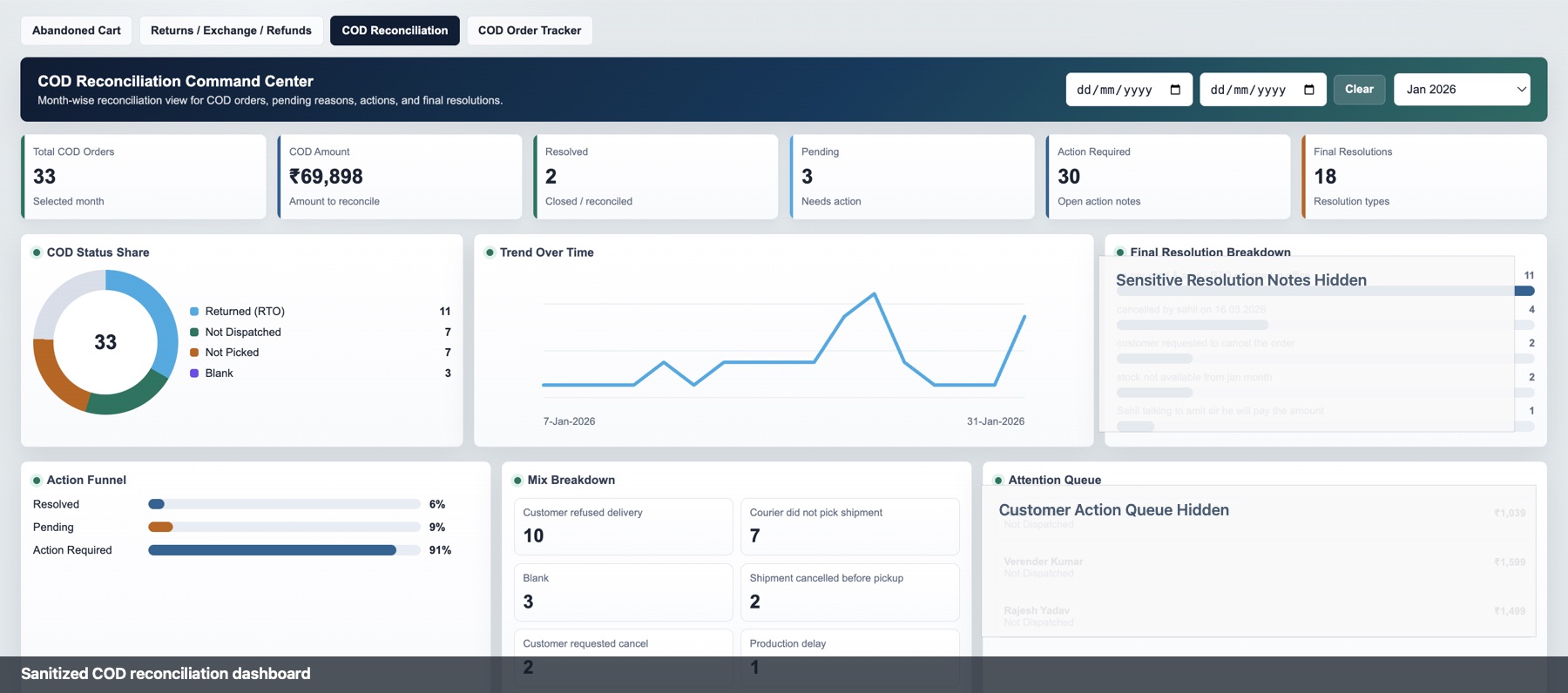Click the start date input field
This screenshot has width=1568, height=693.
pos(1128,90)
